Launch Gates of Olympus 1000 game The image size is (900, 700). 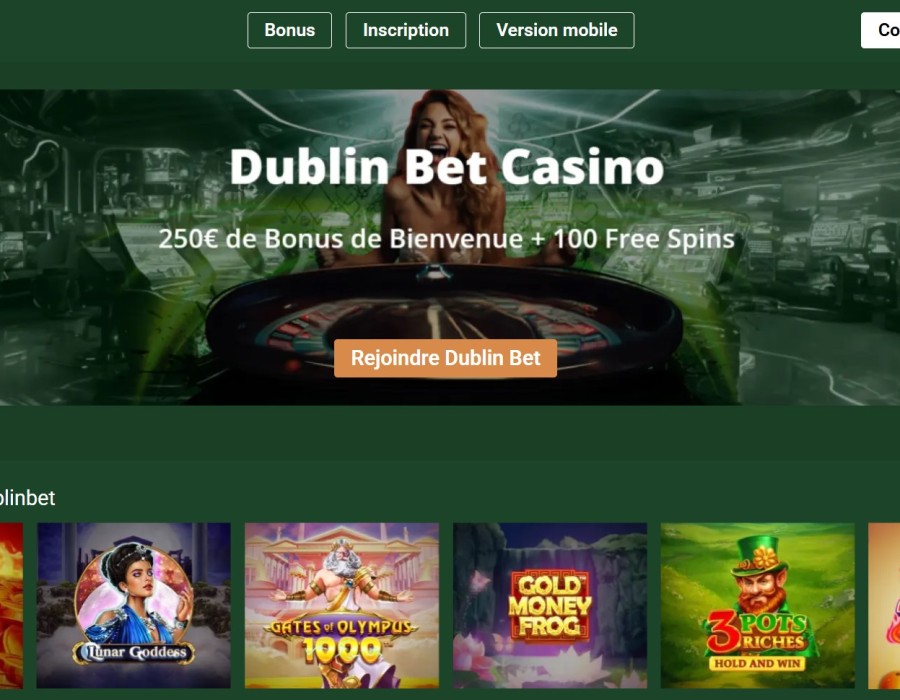(x=342, y=605)
